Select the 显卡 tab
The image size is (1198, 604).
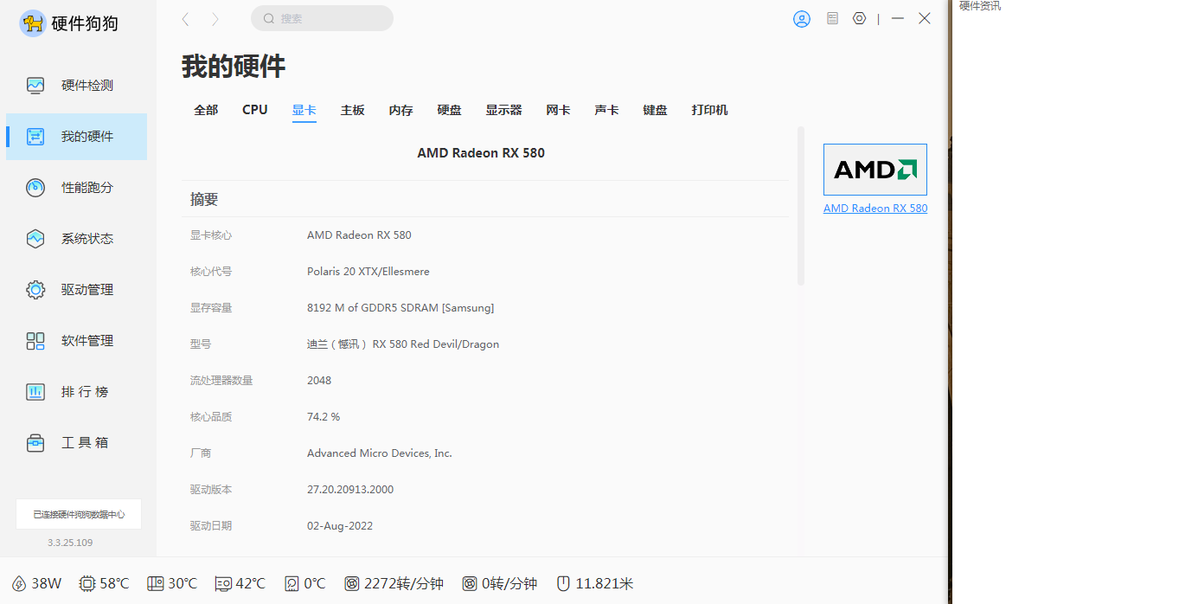click(304, 110)
